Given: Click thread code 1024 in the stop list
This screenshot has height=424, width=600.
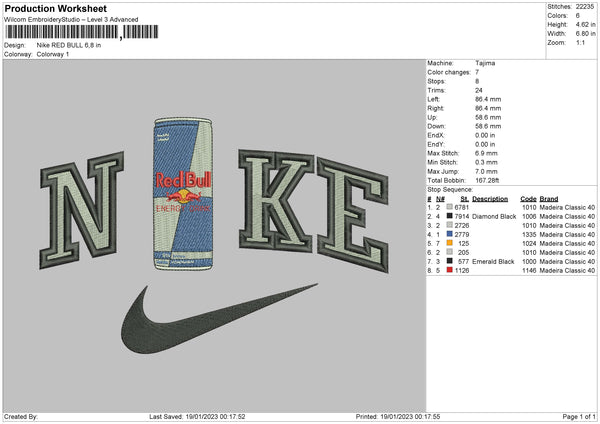Looking at the screenshot, I should [529, 244].
